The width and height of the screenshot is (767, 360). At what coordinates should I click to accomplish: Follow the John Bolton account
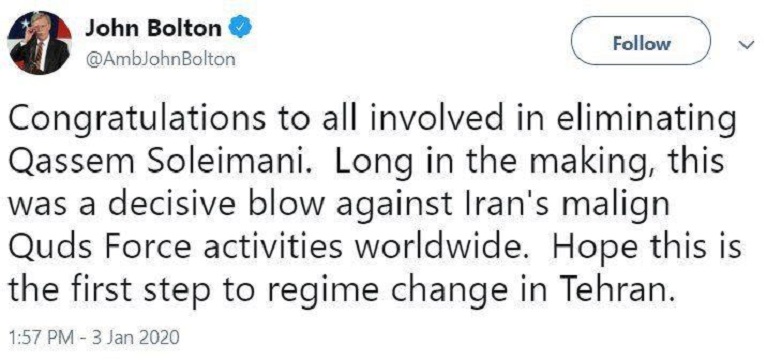tap(641, 43)
